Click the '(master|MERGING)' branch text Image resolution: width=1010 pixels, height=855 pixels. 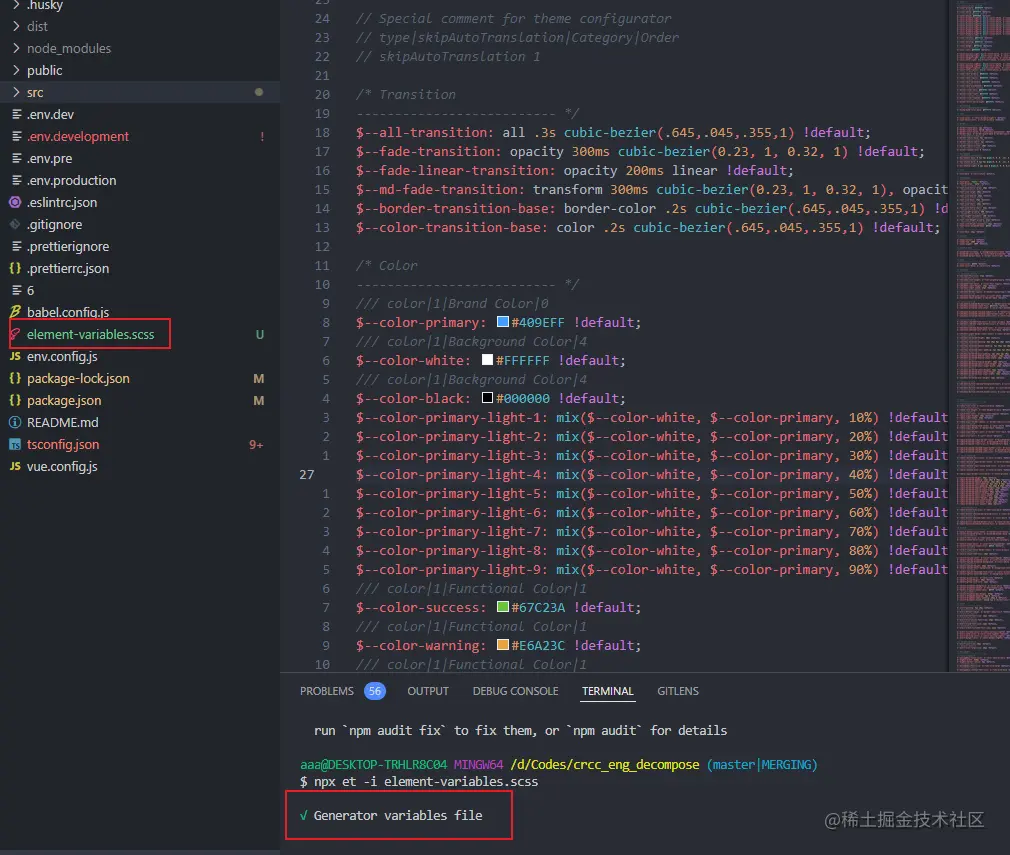(762, 765)
